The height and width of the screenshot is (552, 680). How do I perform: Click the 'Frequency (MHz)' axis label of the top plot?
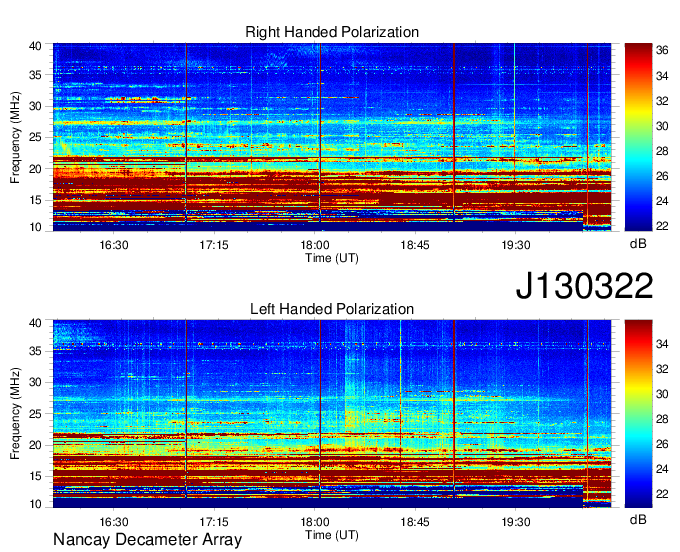coord(15,137)
